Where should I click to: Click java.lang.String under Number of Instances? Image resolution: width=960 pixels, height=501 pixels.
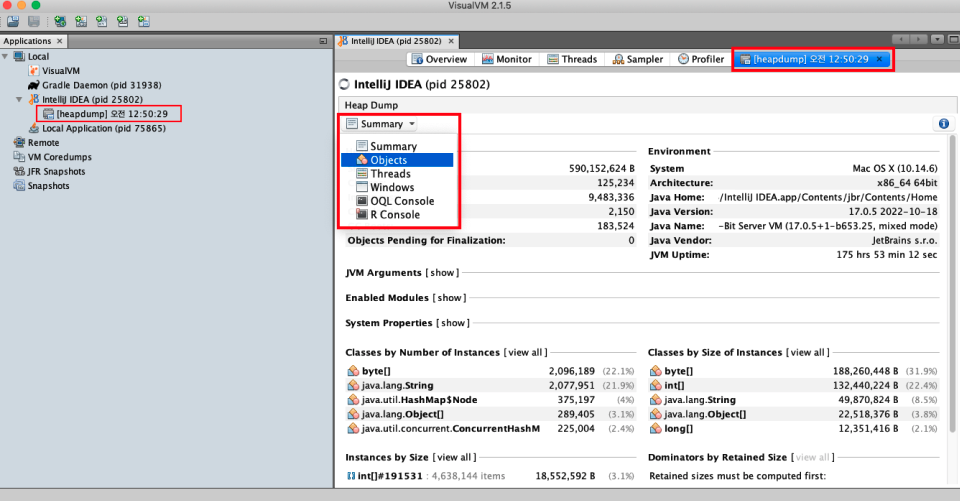[397, 385]
